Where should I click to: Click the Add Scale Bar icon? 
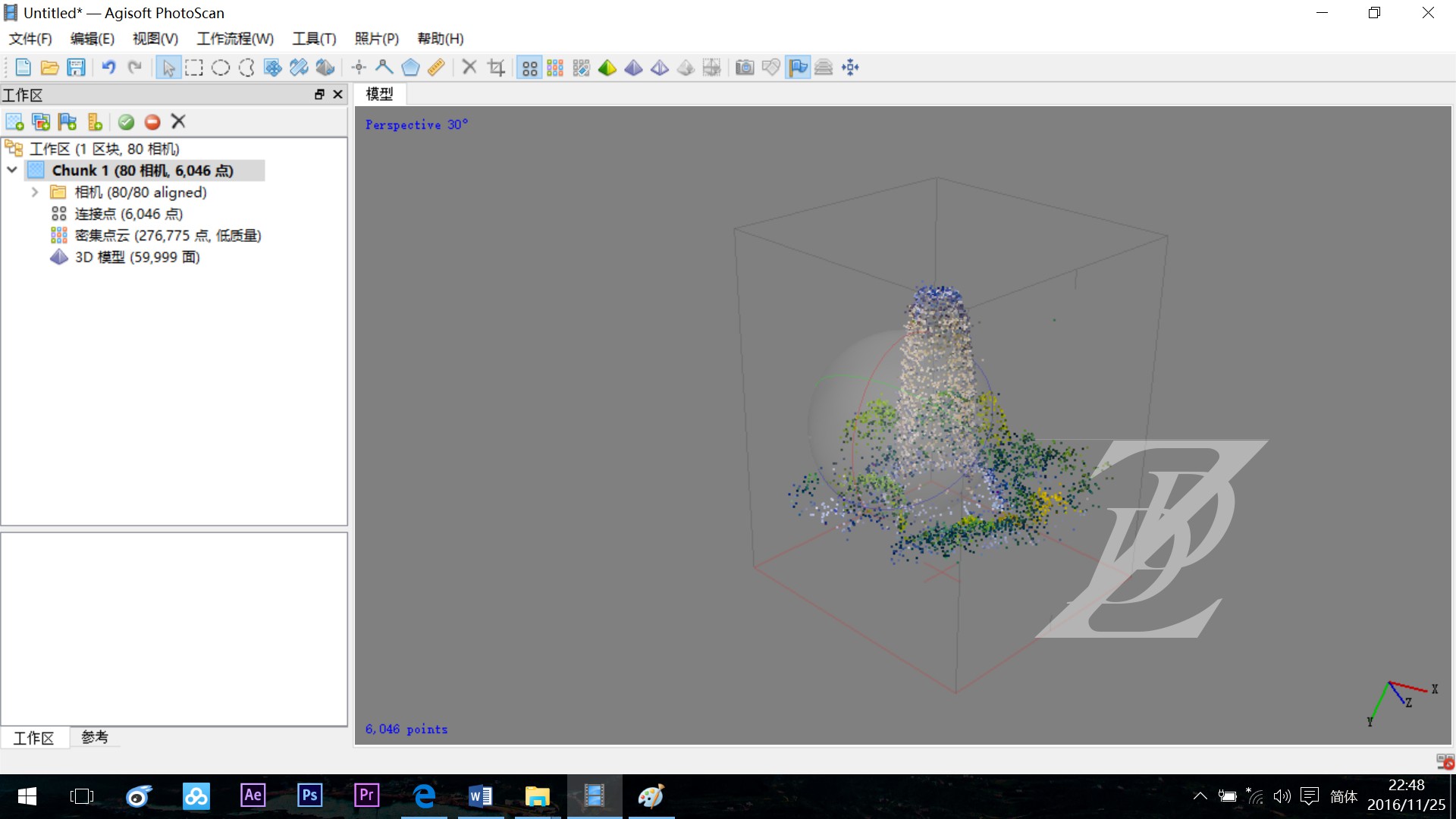(x=94, y=122)
